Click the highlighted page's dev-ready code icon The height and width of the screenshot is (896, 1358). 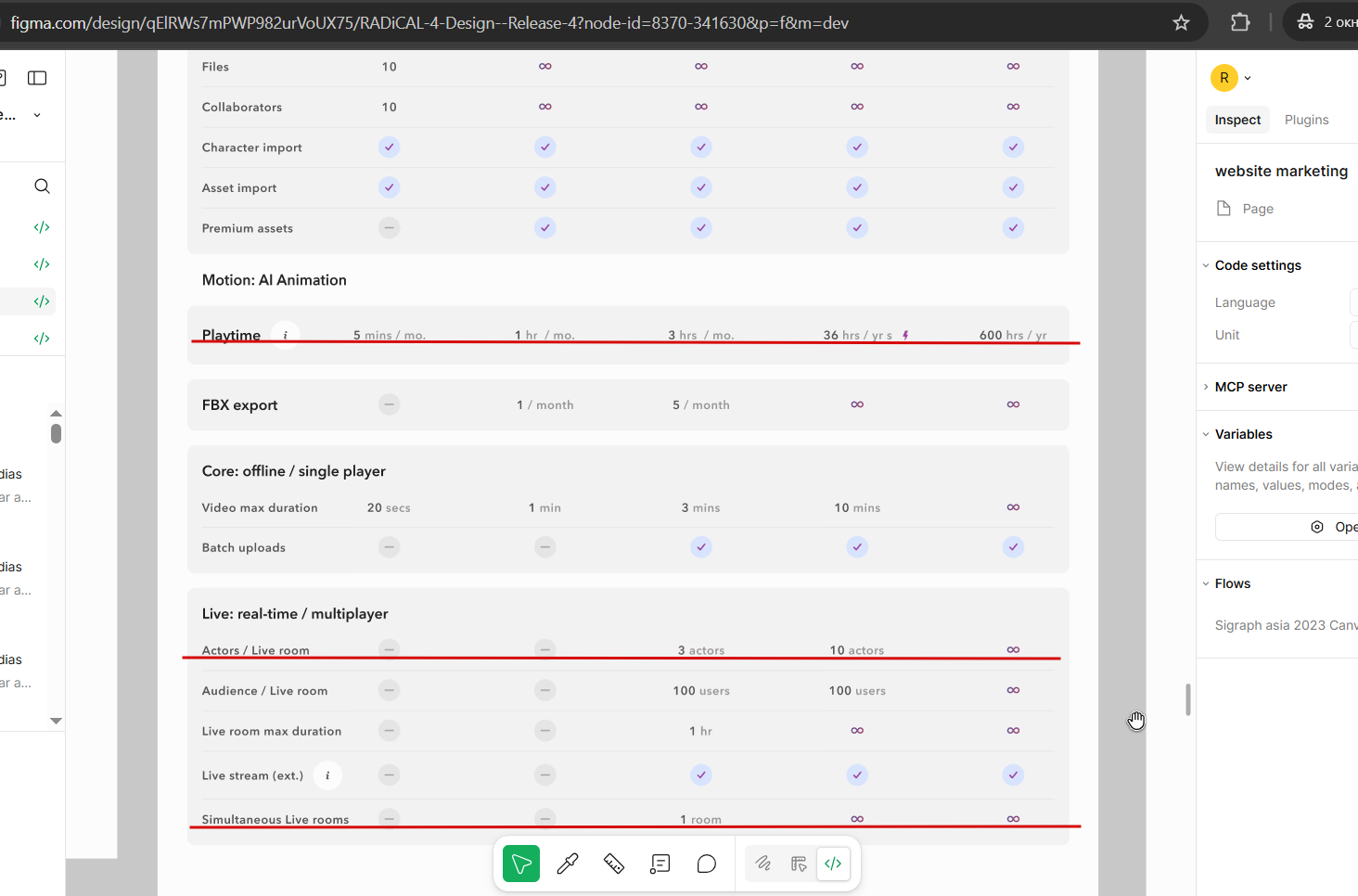pos(42,301)
